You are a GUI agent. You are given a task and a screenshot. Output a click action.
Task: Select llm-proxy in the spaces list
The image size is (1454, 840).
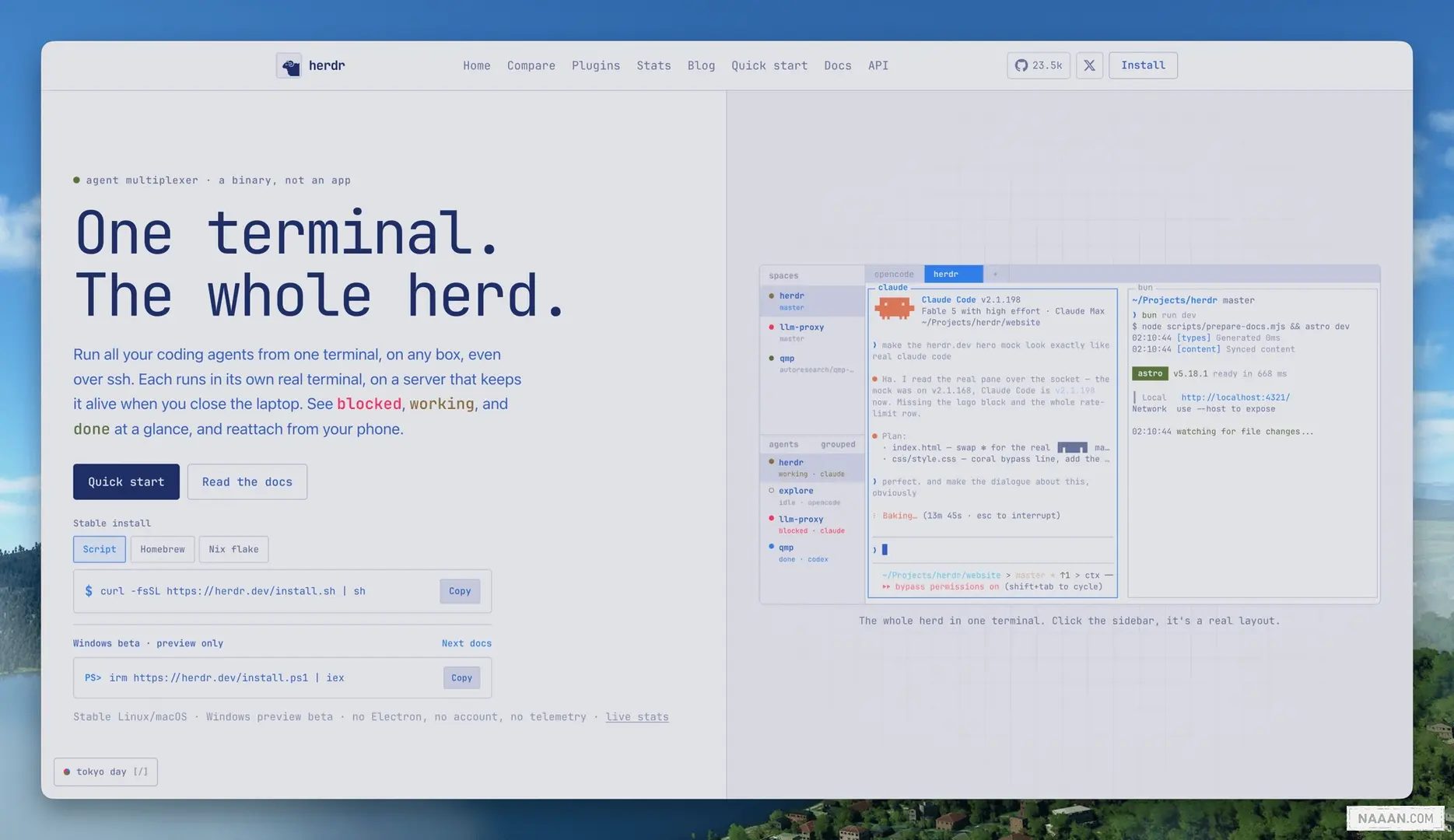812,332
